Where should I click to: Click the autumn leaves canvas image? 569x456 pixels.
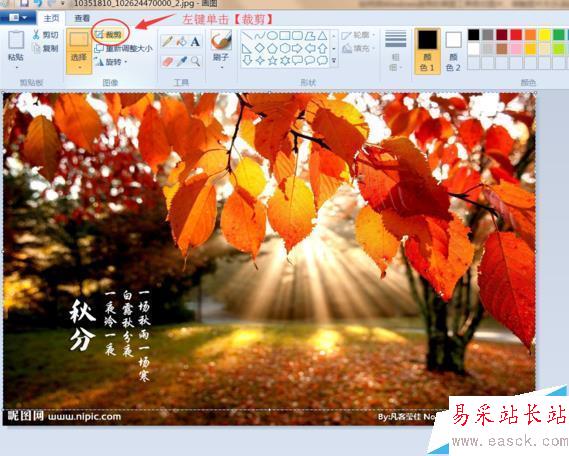tap(269, 259)
